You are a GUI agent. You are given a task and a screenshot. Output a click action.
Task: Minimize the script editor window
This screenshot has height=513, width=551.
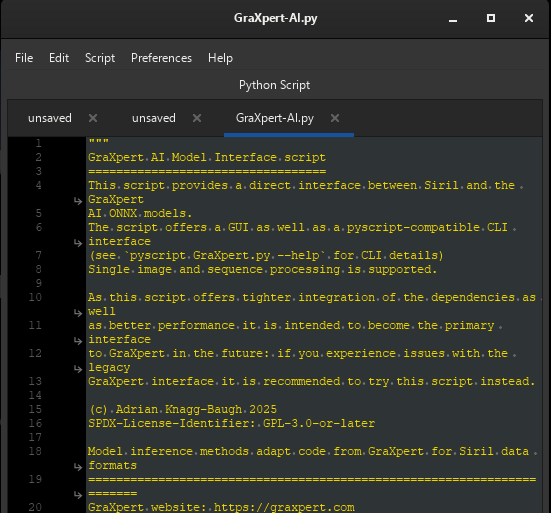(453, 19)
